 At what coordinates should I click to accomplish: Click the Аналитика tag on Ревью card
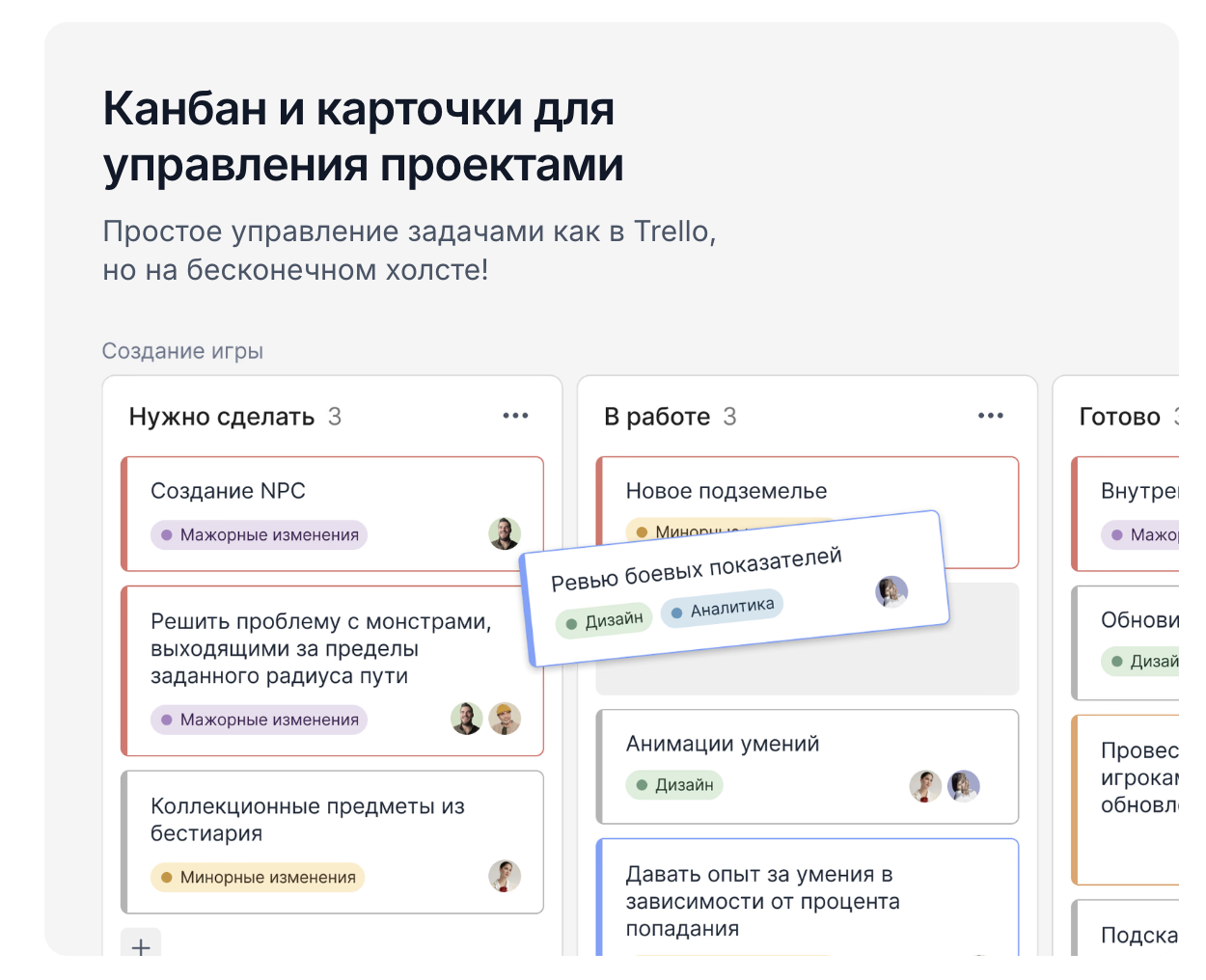coord(723,608)
